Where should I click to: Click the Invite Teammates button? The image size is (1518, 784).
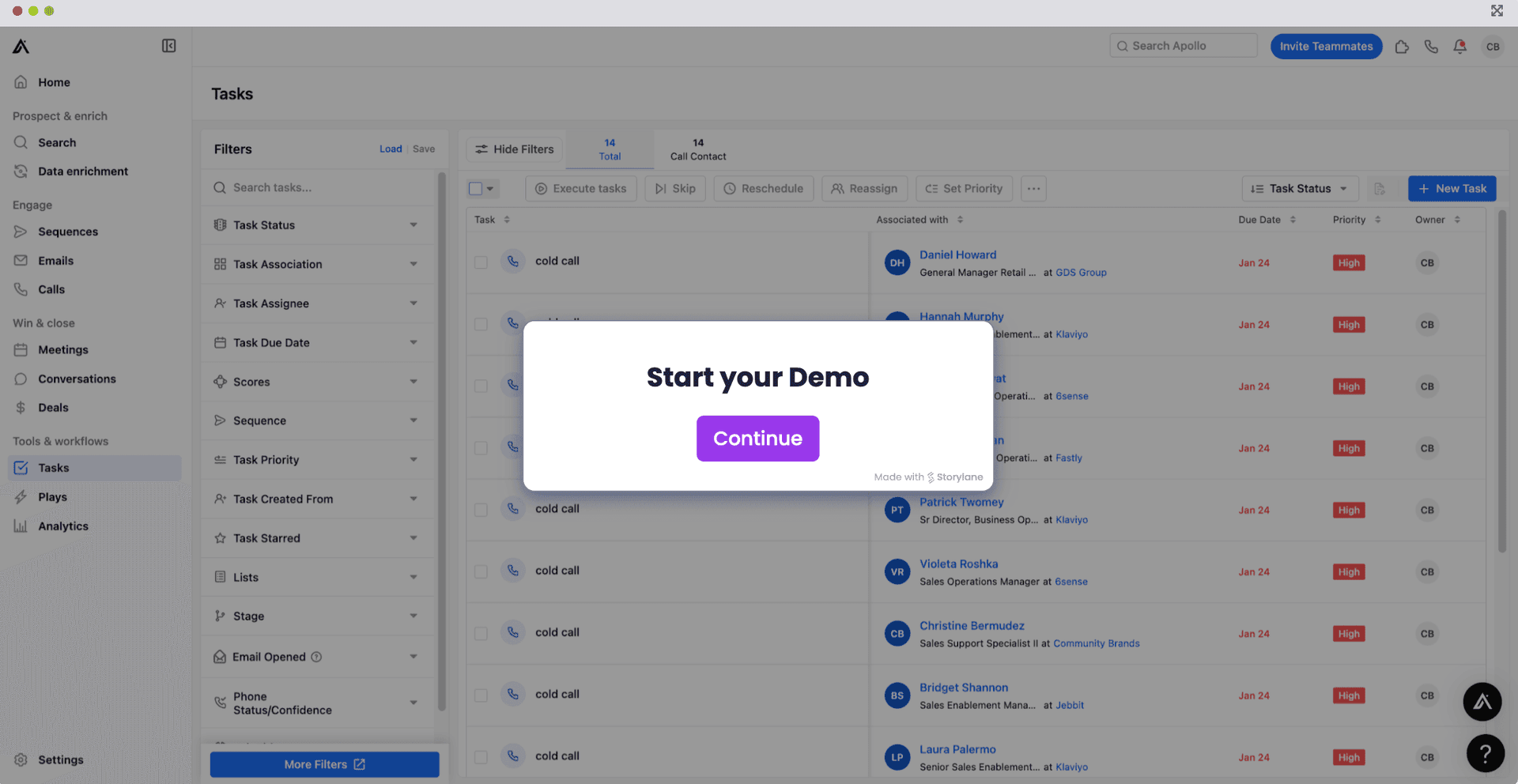pyautogui.click(x=1326, y=47)
